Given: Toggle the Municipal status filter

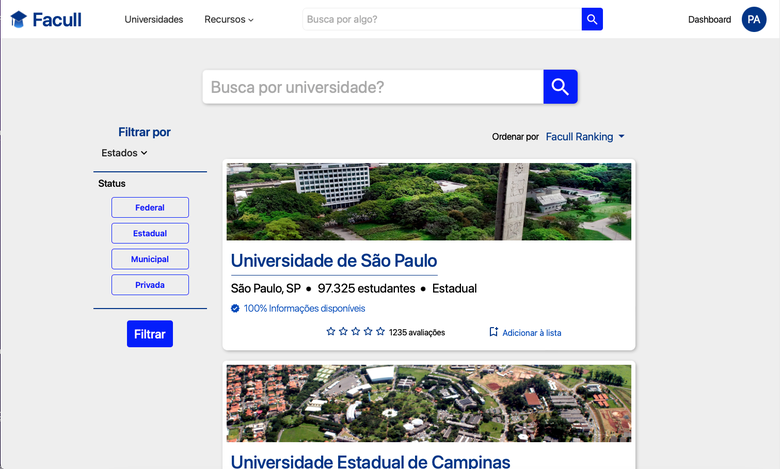Looking at the screenshot, I should 150,259.
